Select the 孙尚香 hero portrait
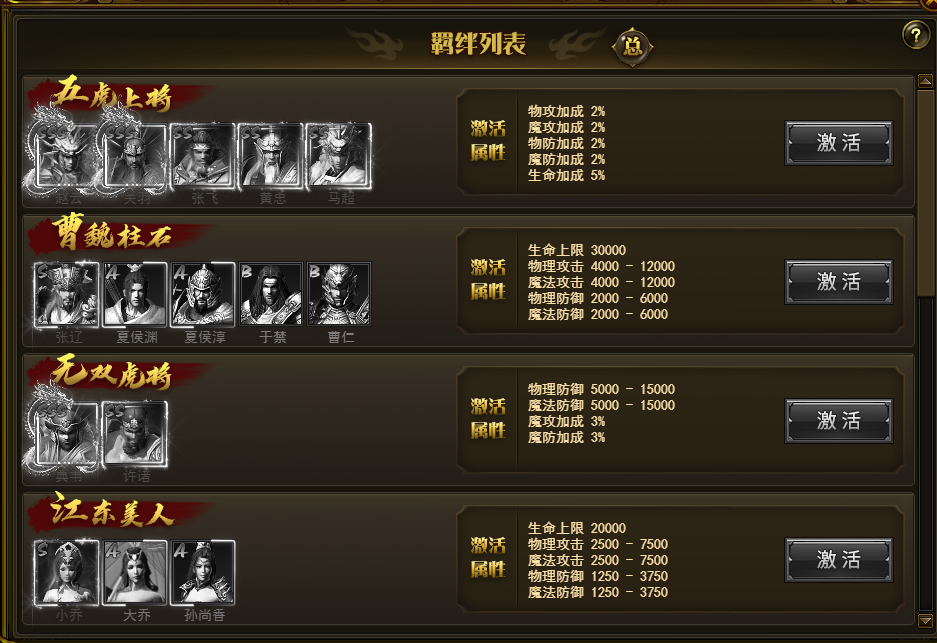Viewport: 937px width, 643px height. click(203, 572)
